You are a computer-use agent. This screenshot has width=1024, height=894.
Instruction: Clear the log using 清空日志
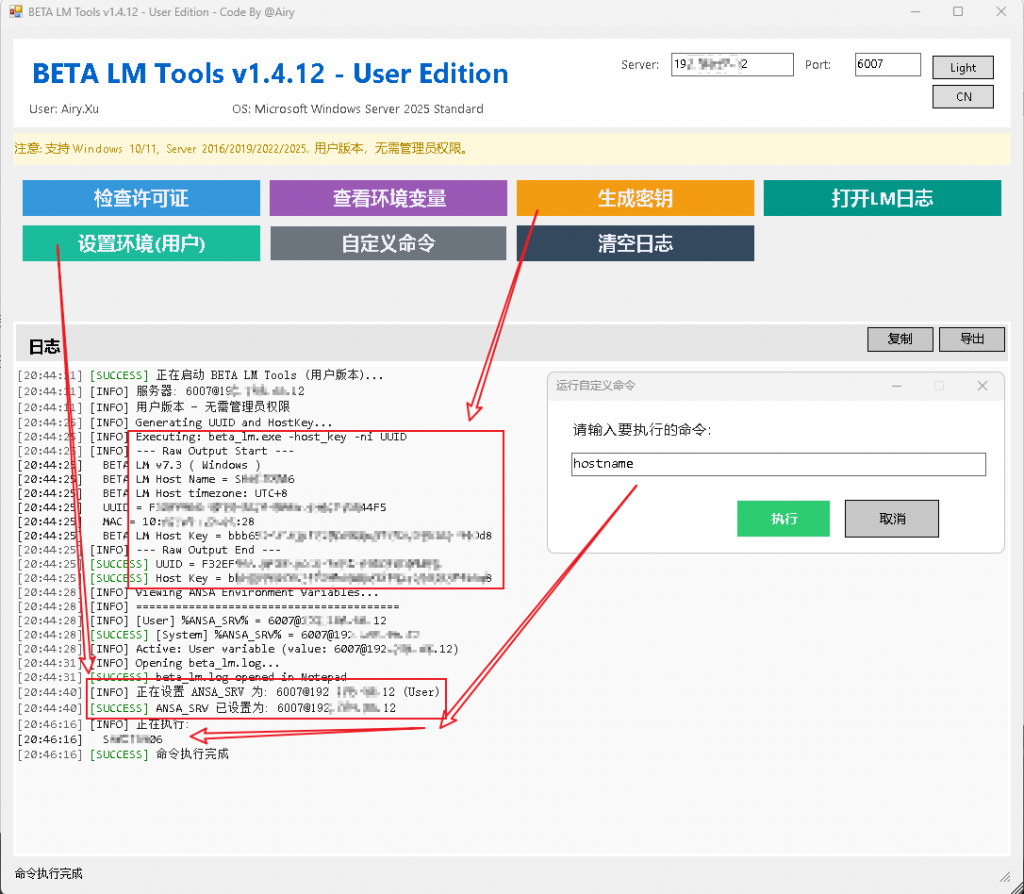tap(635, 243)
